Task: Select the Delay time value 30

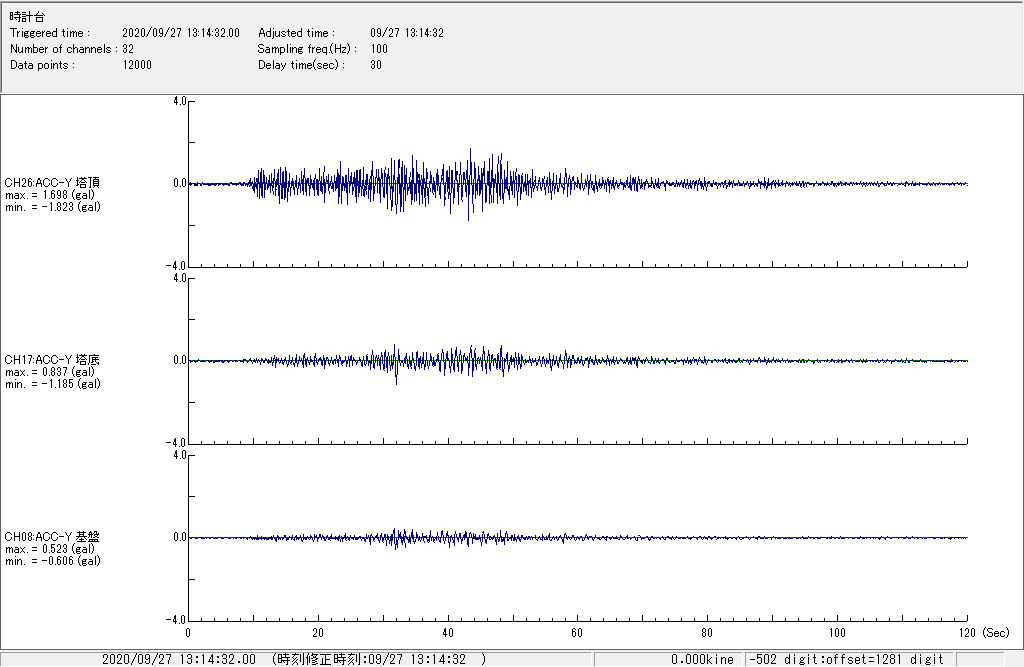Action: point(376,65)
